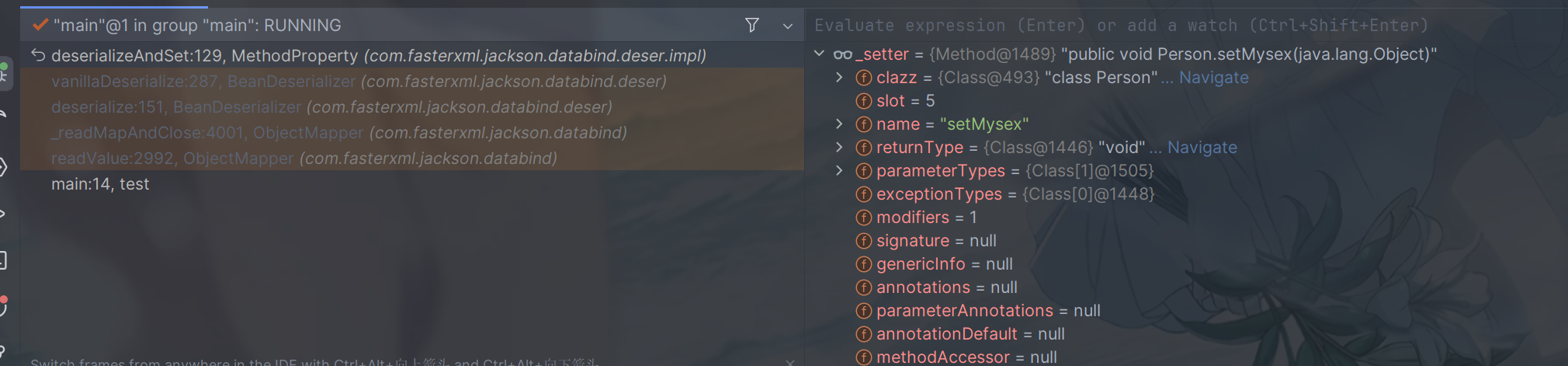This screenshot has height=366, width=1568.
Task: Expand the parameterTypes array node
Action: coord(839,171)
